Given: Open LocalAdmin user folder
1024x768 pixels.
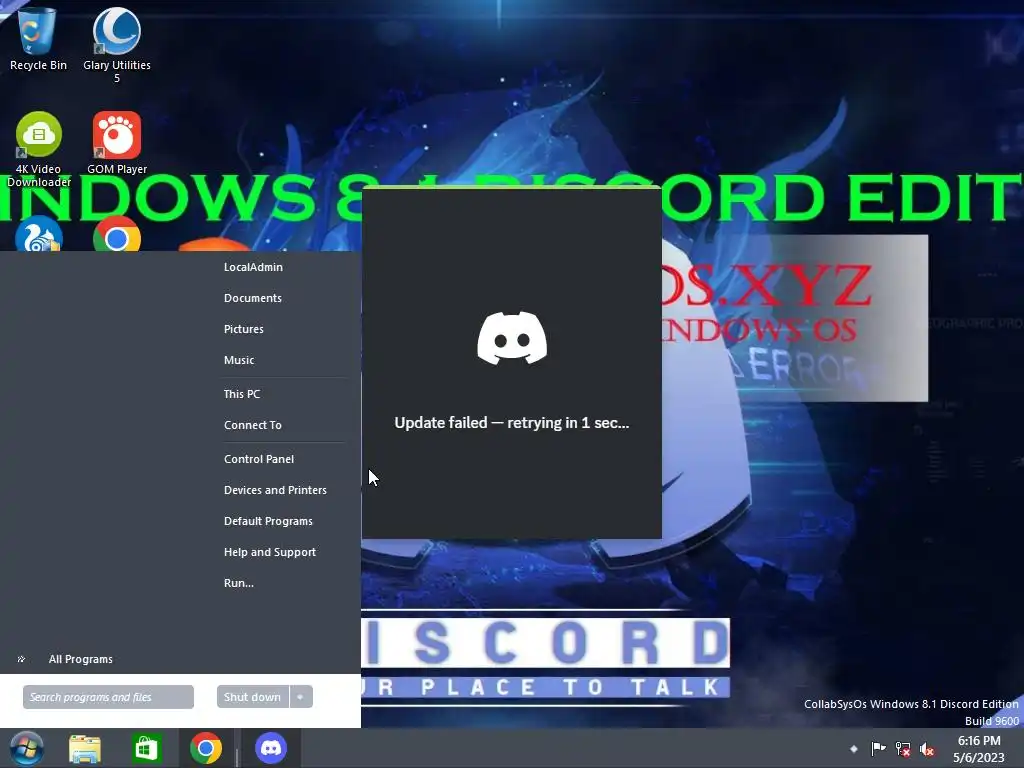Looking at the screenshot, I should pyautogui.click(x=253, y=267).
